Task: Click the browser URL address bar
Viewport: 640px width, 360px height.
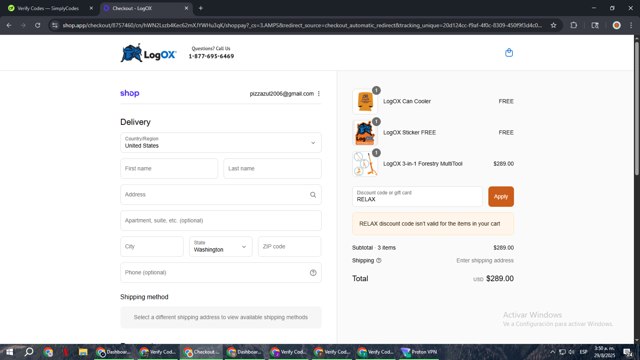Action: 302,25
